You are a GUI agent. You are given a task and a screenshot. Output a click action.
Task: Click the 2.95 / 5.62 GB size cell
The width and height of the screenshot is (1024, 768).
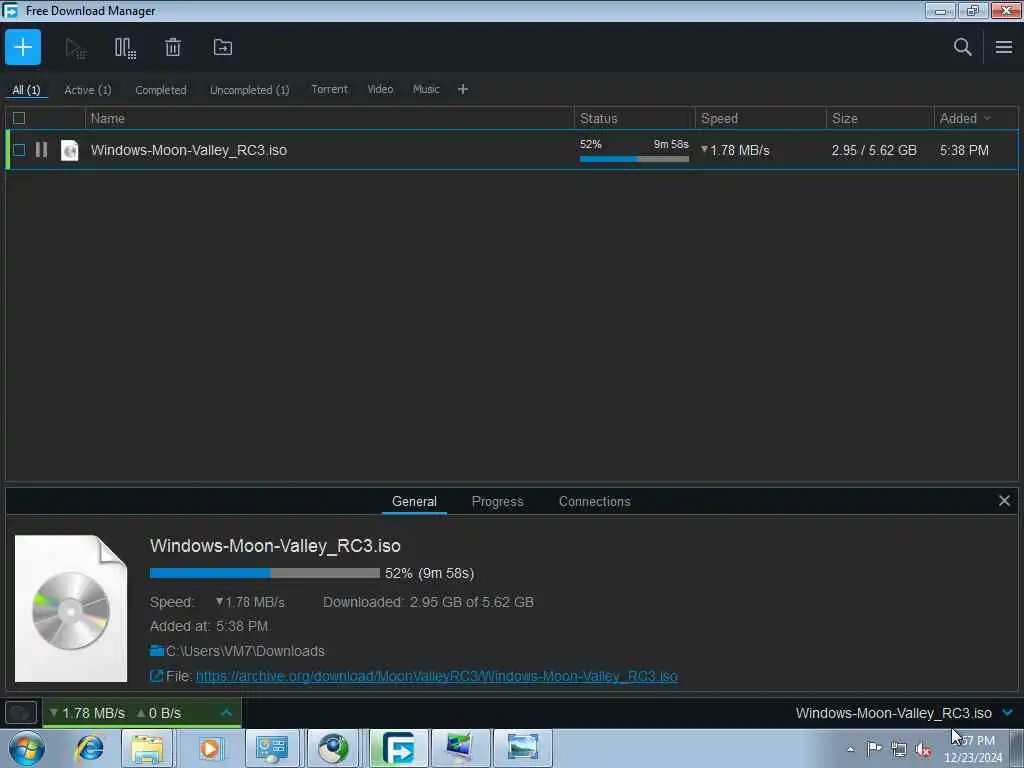click(x=874, y=150)
